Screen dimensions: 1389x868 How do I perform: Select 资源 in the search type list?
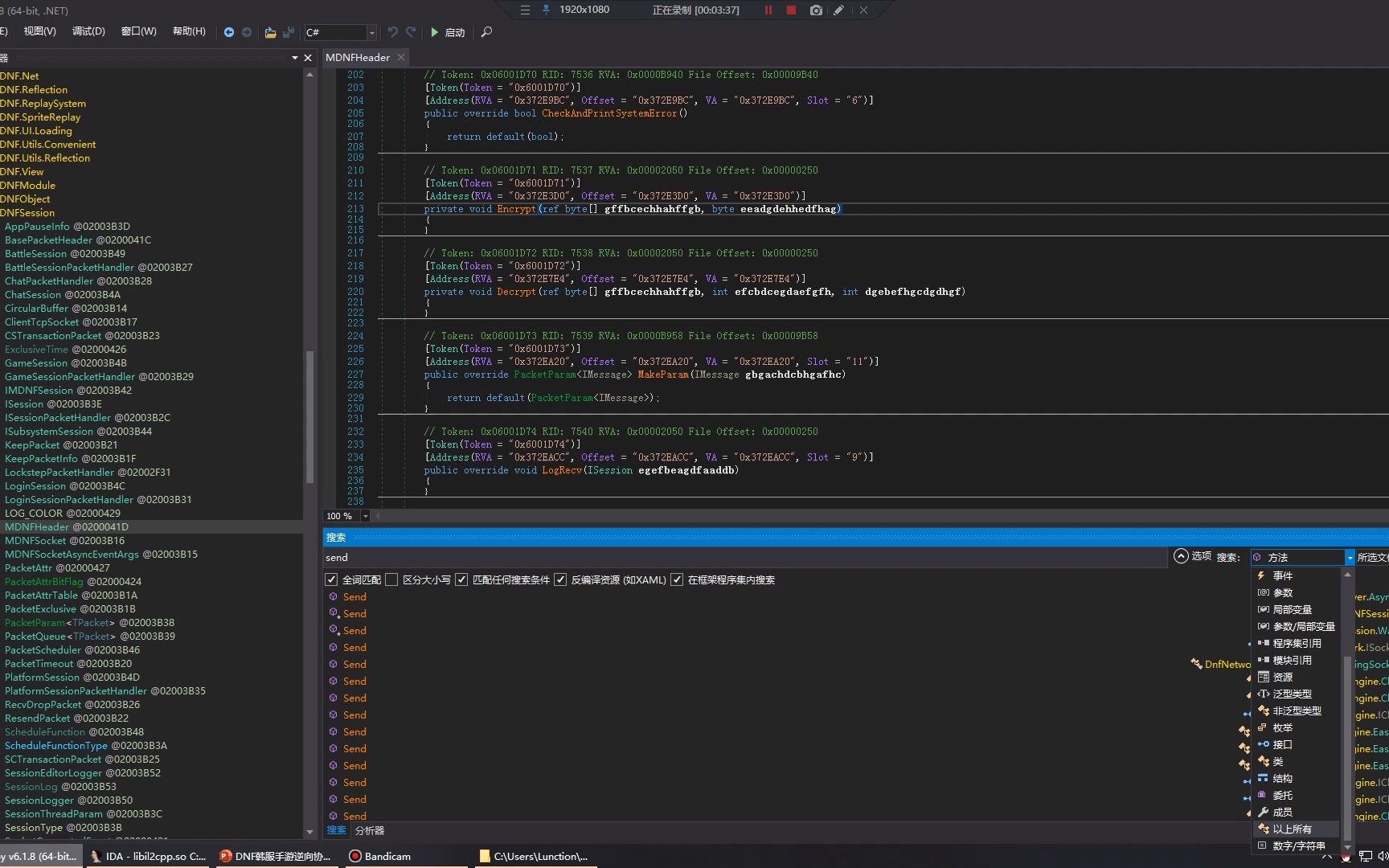tap(1282, 677)
